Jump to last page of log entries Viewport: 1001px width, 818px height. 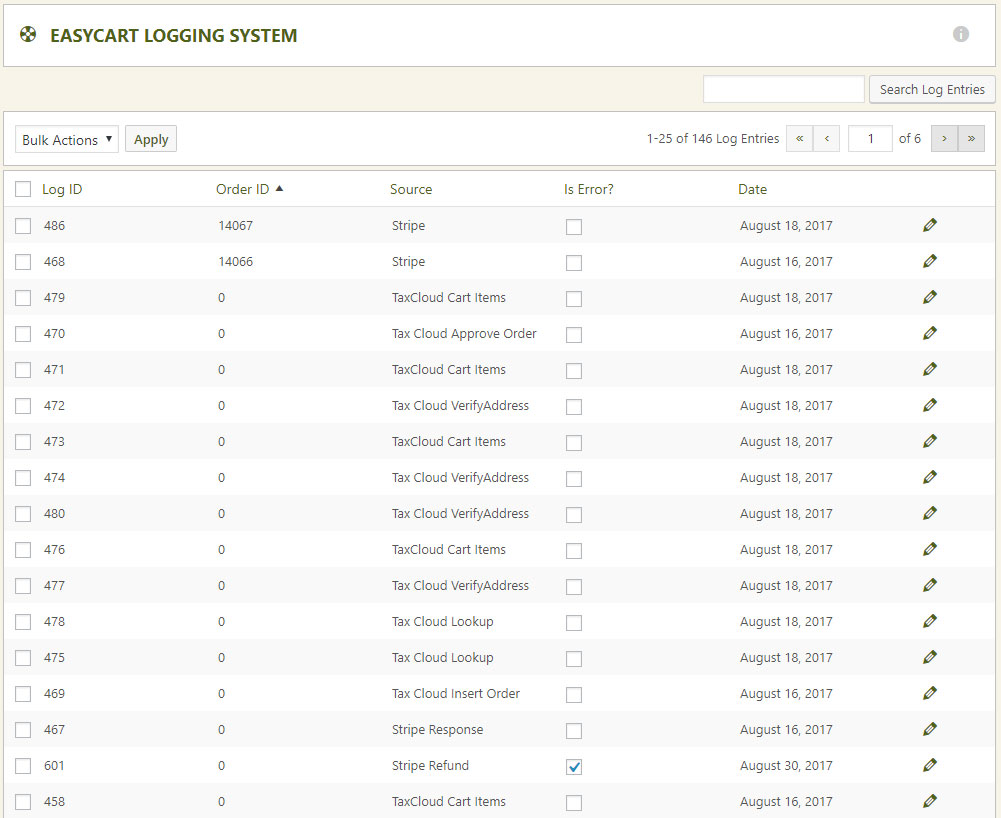coord(971,139)
